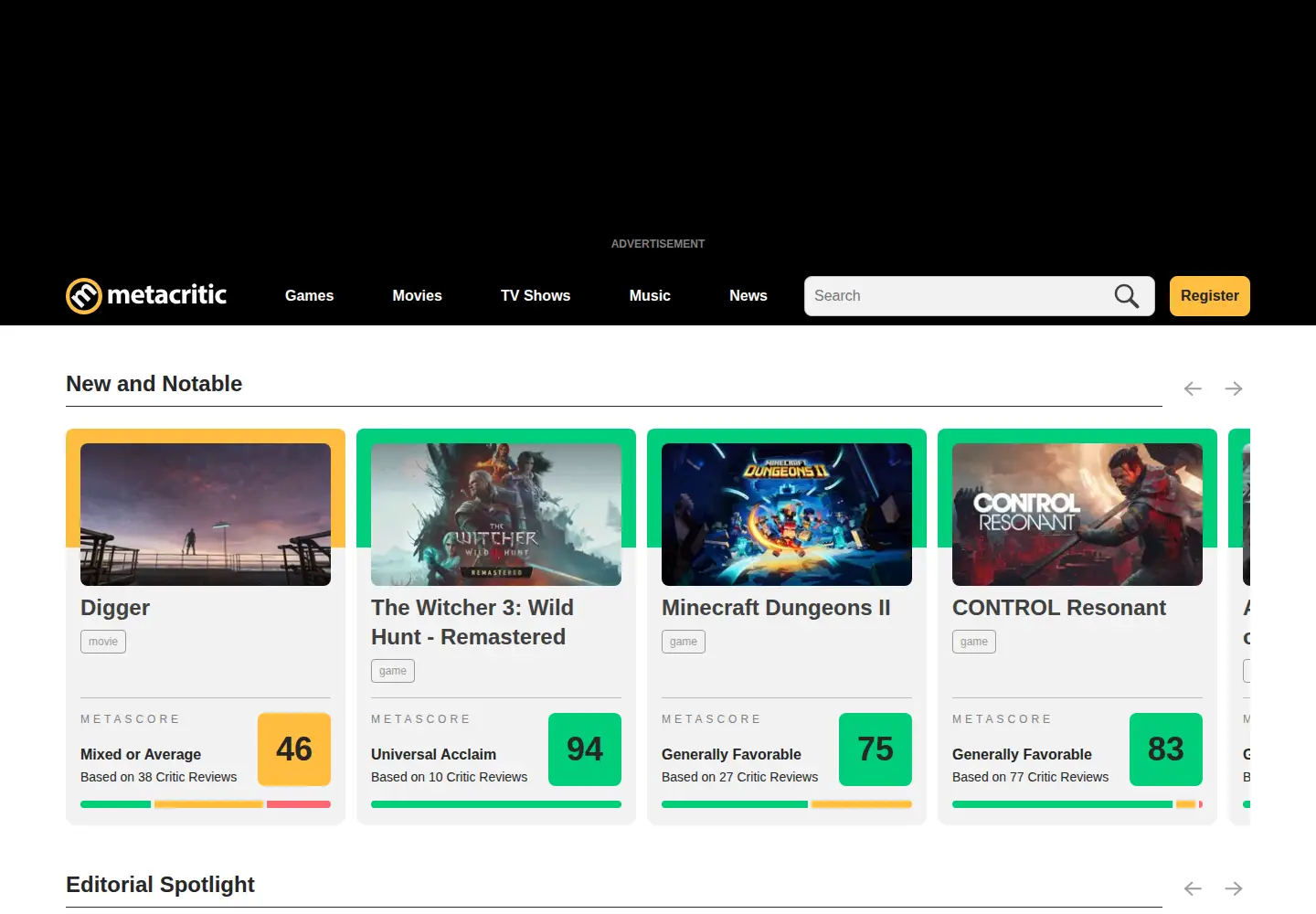Open the Movies menu
The height and width of the screenshot is (914, 1316).
(417, 296)
